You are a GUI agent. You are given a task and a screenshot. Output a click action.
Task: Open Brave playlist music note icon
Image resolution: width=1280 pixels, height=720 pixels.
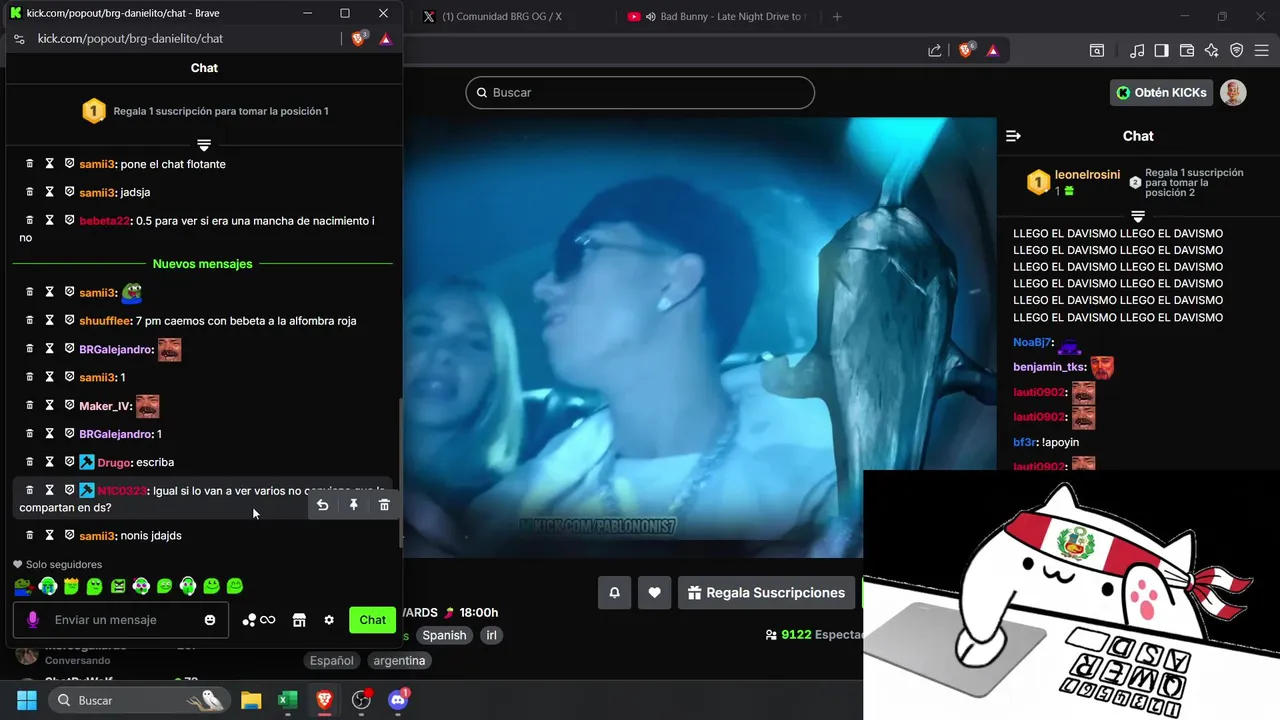(x=1137, y=50)
